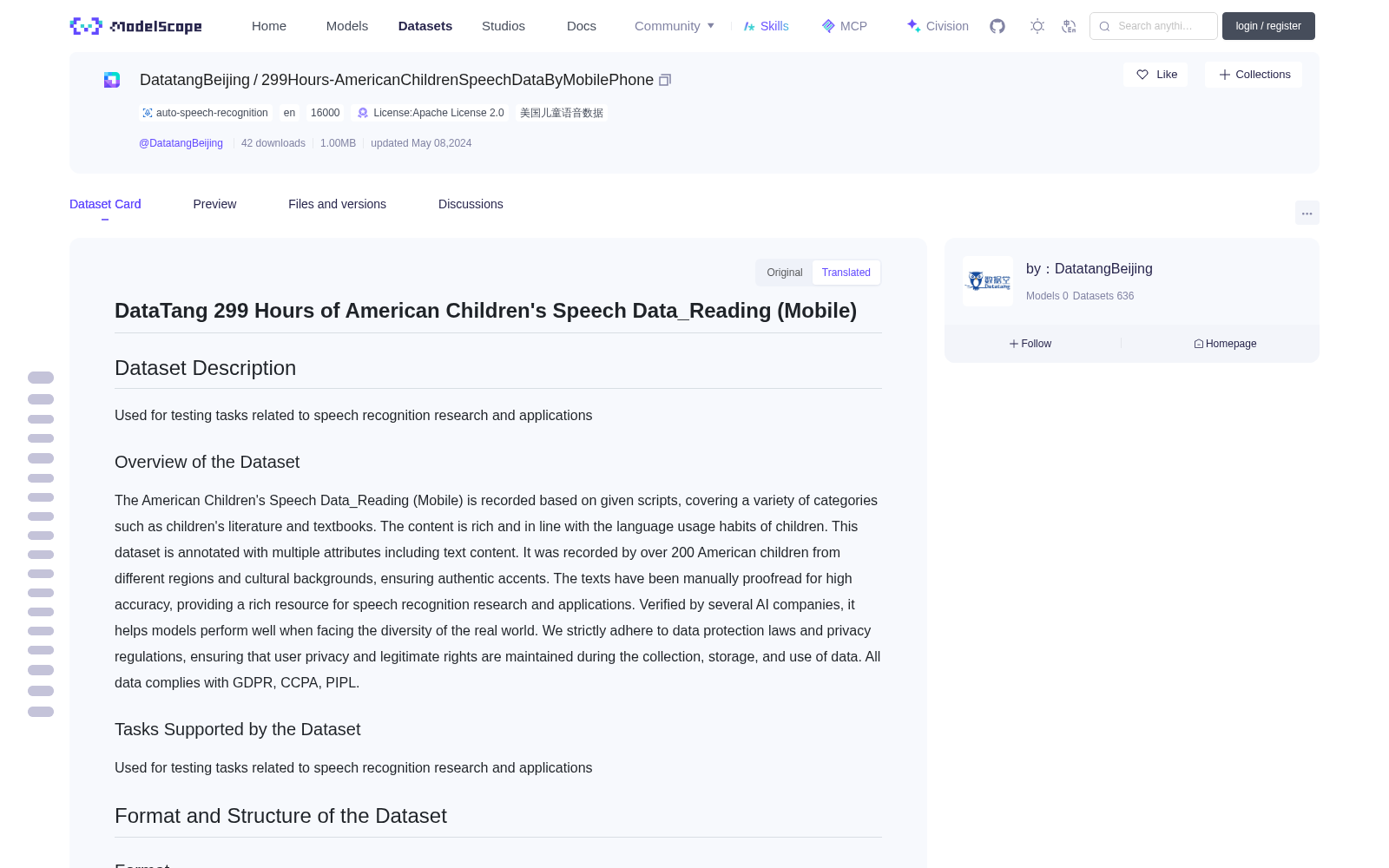View the Discussions tab
1389x868 pixels.
pos(471,204)
